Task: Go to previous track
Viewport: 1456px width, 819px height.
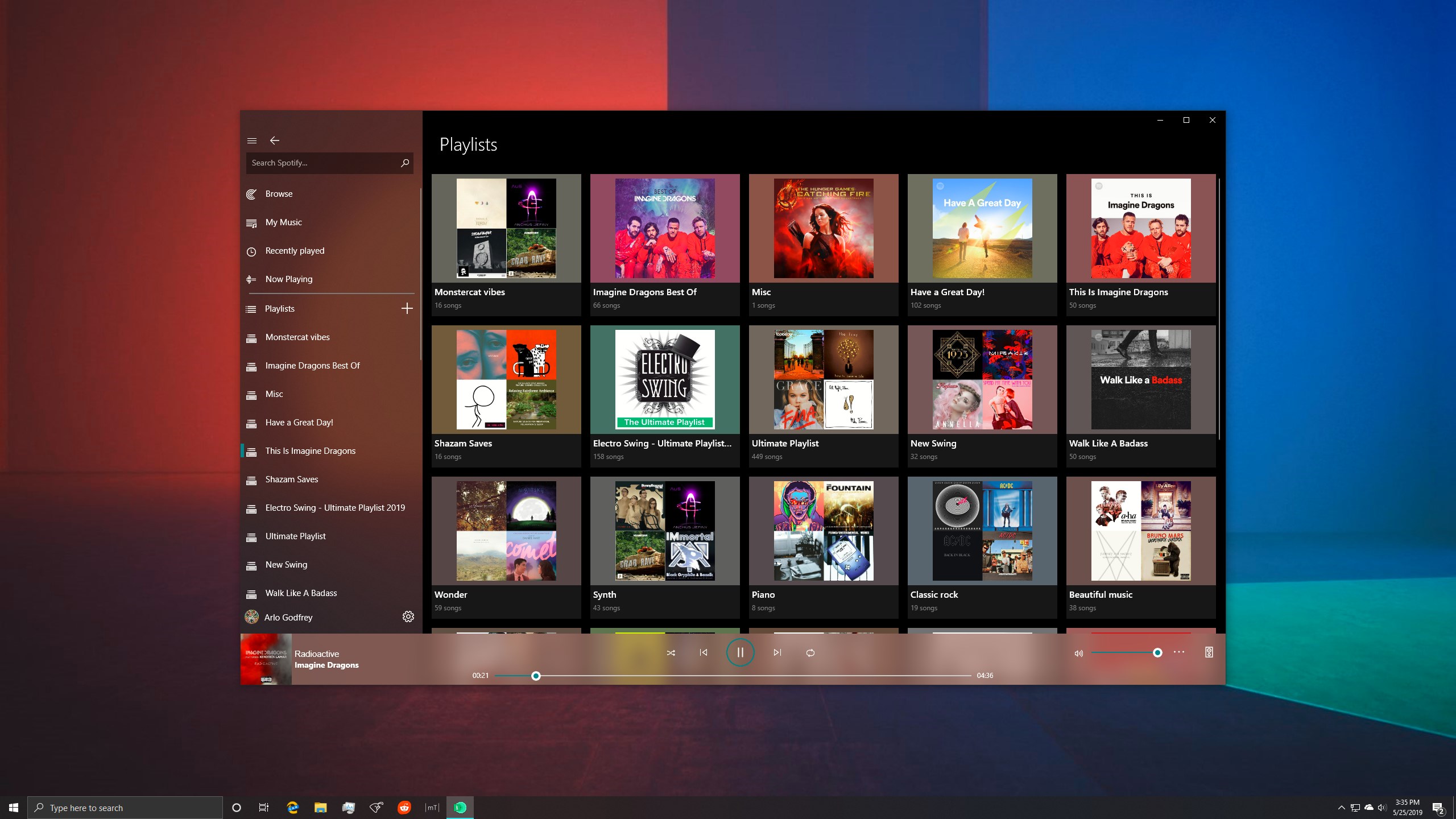Action: [704, 653]
